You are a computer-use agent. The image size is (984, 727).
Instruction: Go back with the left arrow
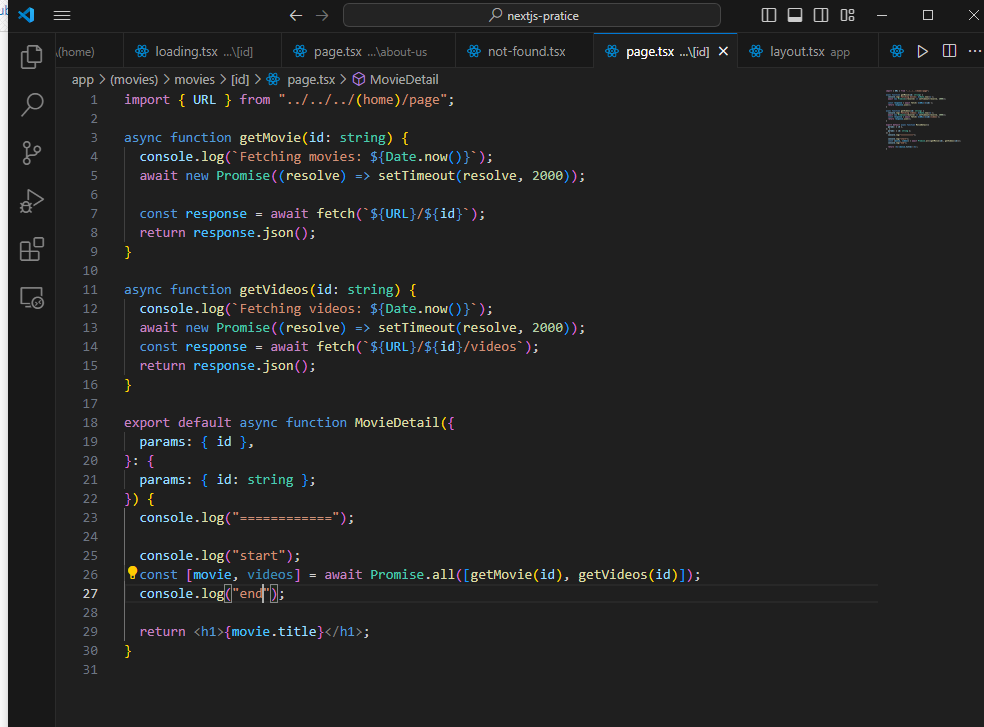coord(295,15)
